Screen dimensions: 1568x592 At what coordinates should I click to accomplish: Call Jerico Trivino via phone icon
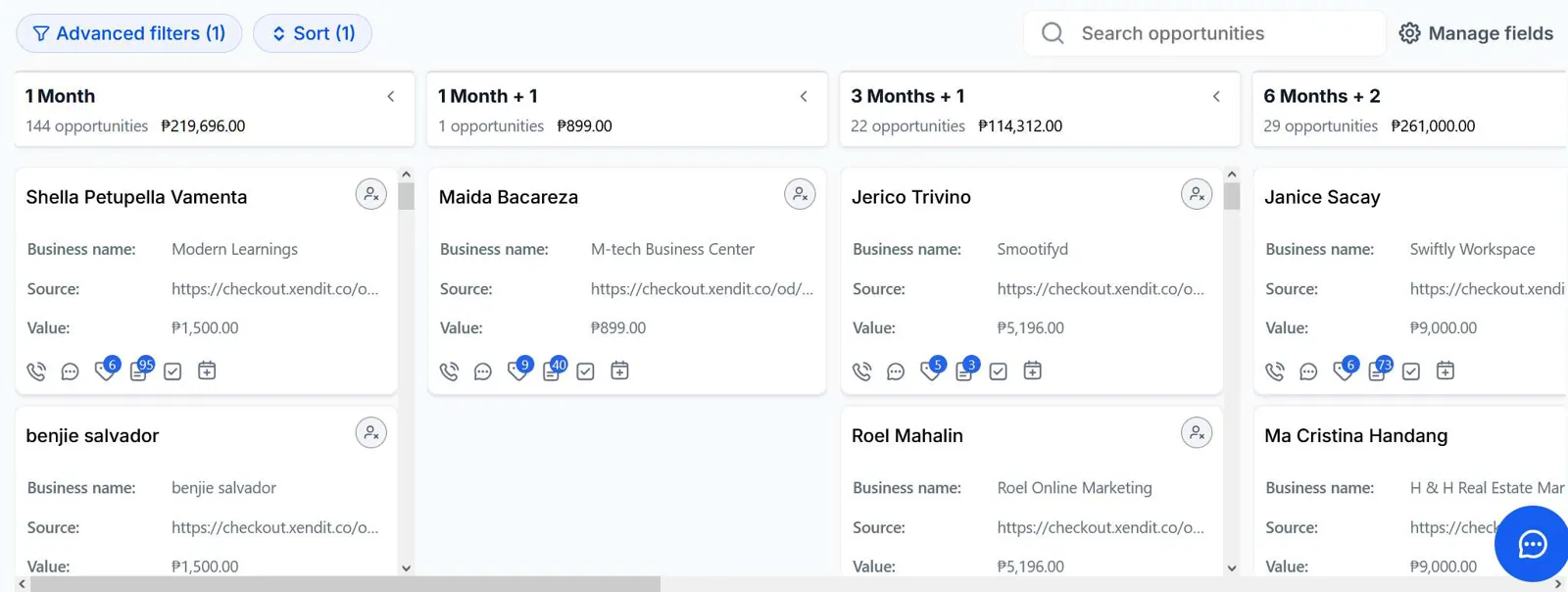pos(861,371)
